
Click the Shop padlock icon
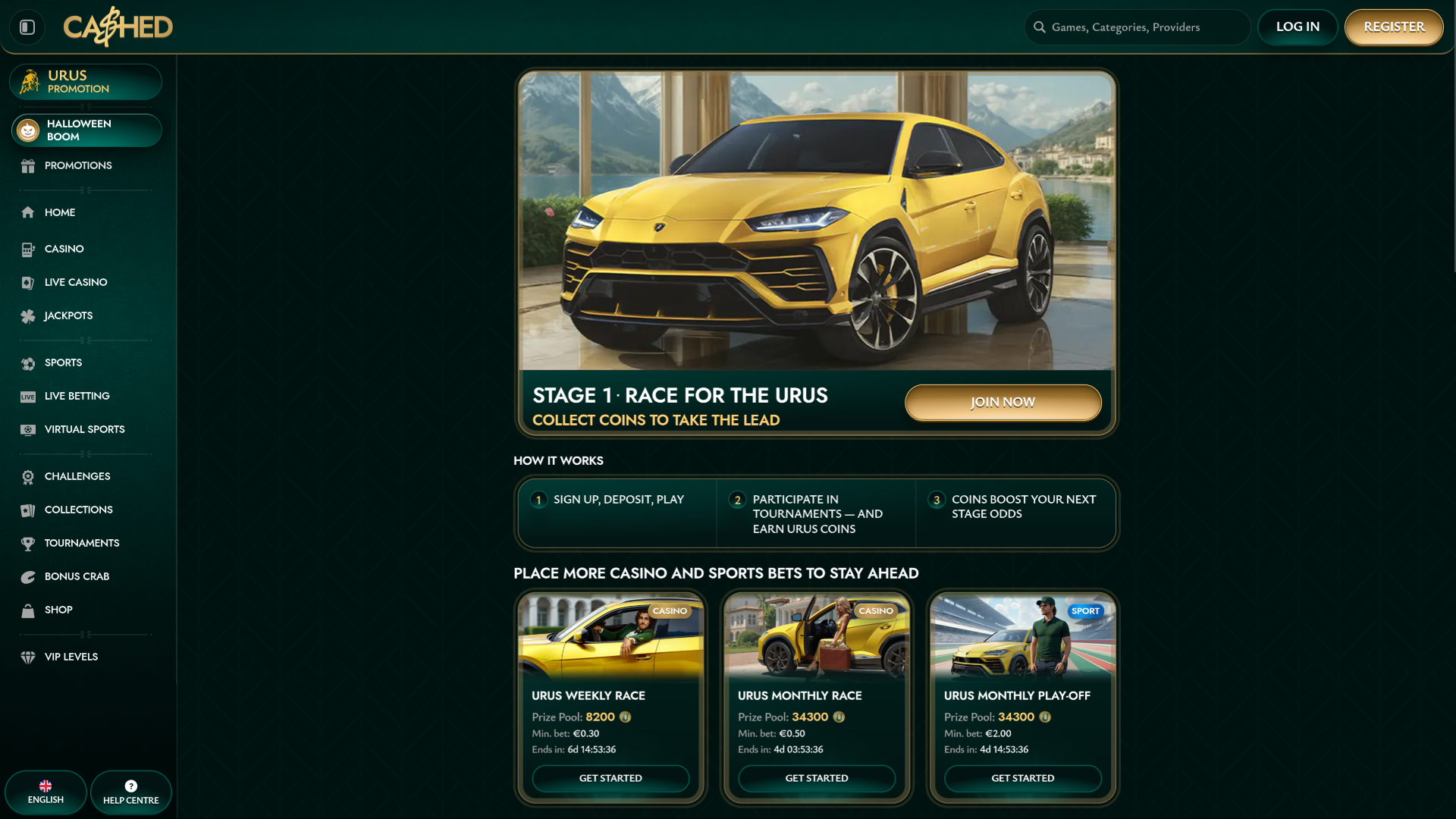pos(28,610)
